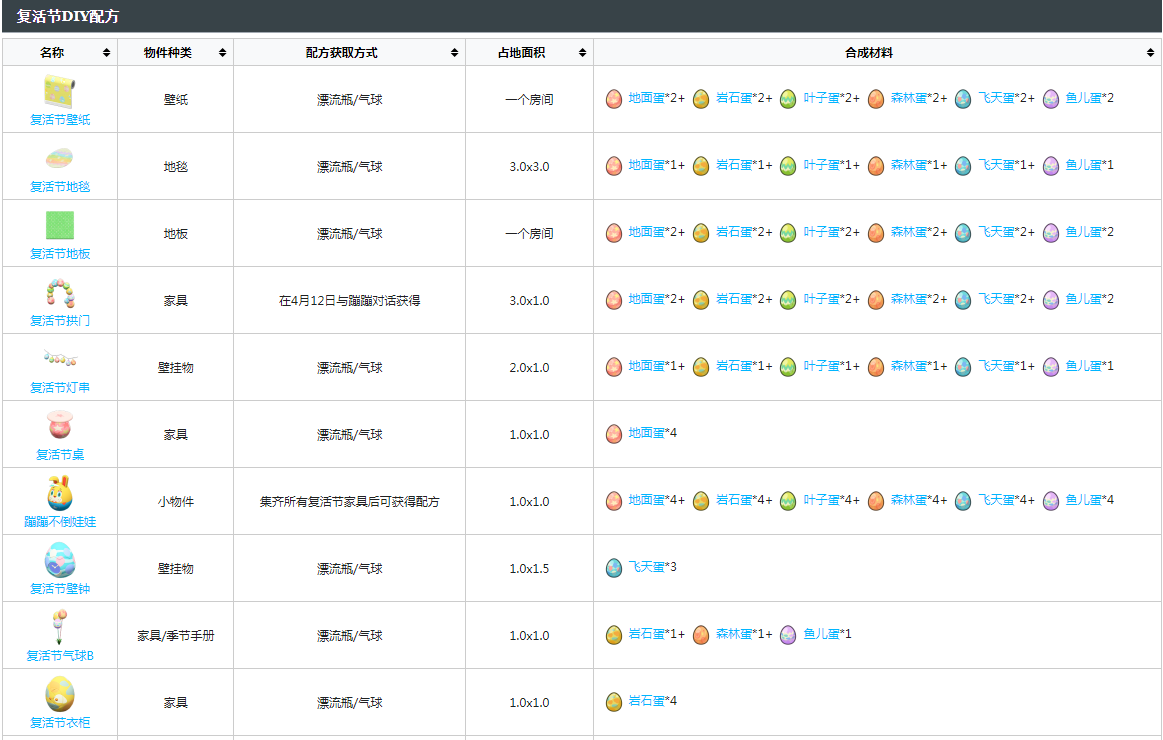Click the 复活节壁纸 wallpaper item icon
The image size is (1163, 740).
pyautogui.click(x=59, y=92)
